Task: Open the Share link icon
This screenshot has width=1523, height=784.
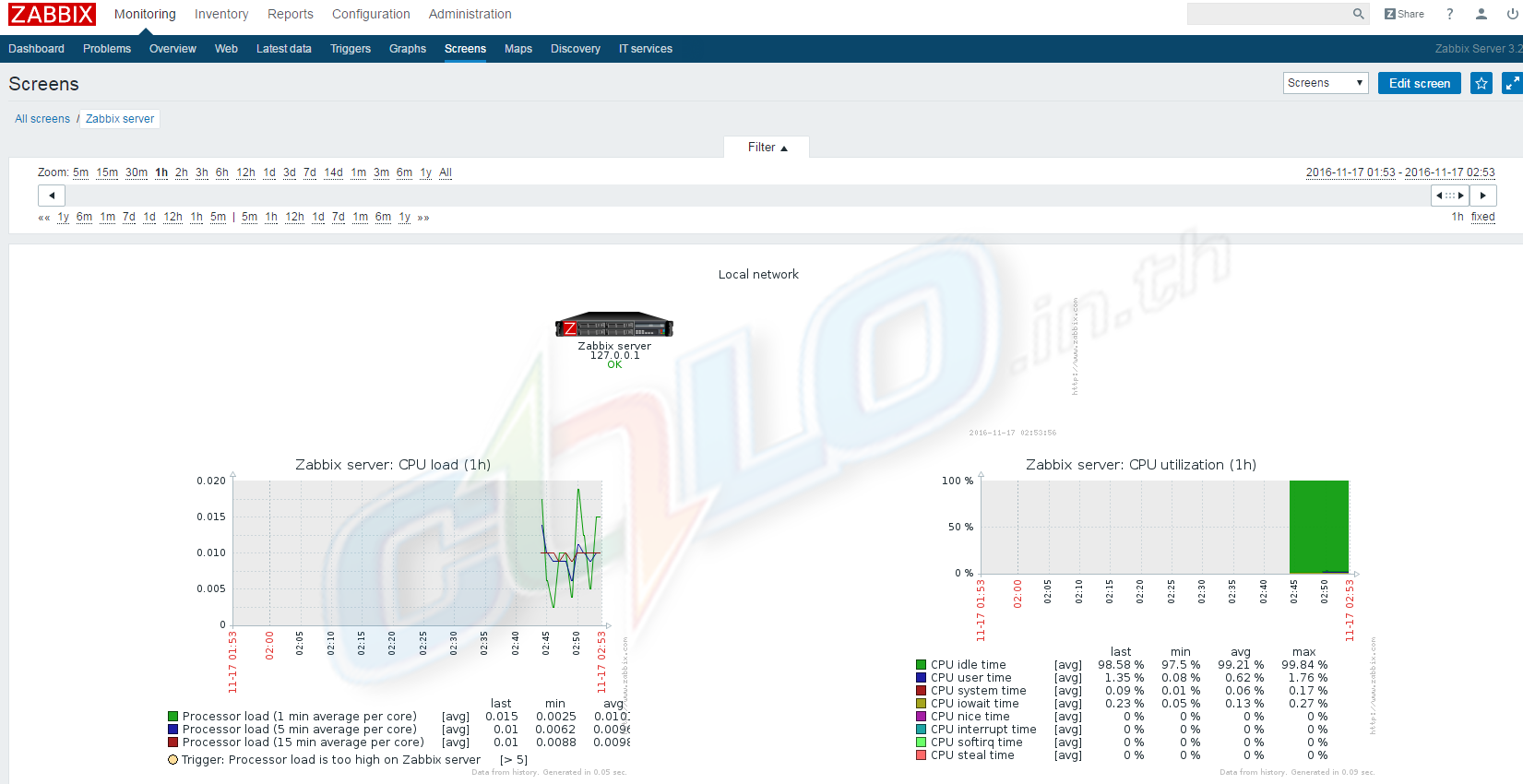Action: point(1404,14)
